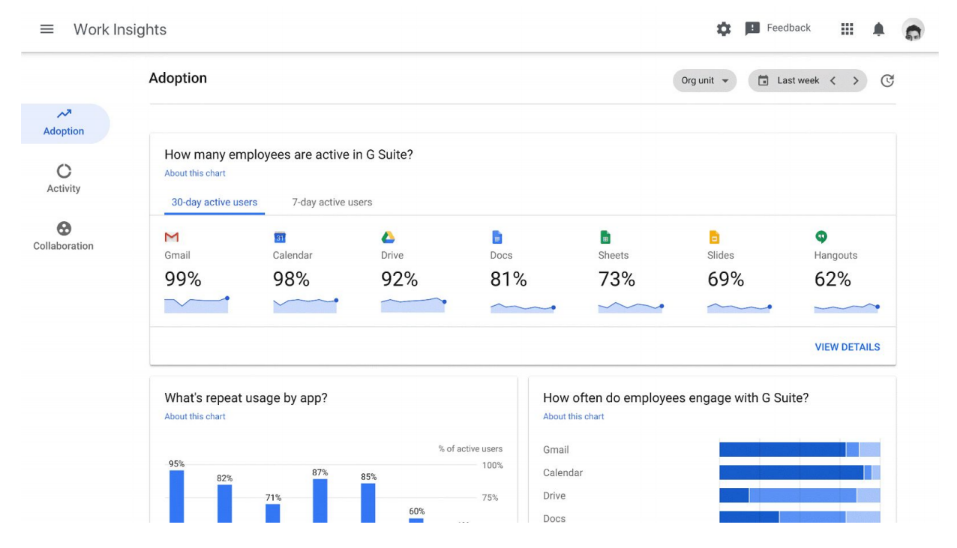The width and height of the screenshot is (957, 548).
Task: Open the Last week date range selector
Action: tap(797, 81)
